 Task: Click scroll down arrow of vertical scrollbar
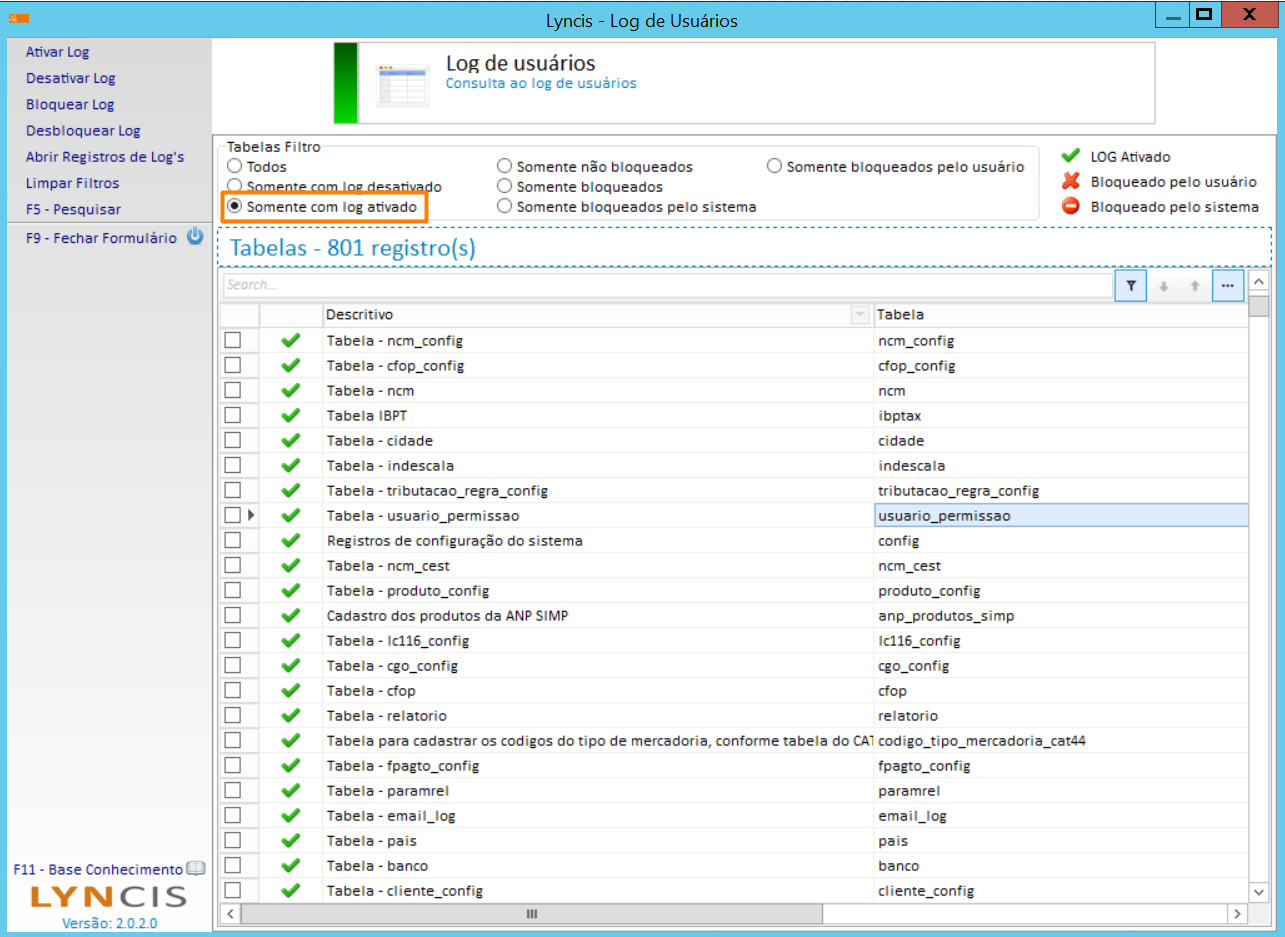coord(1259,891)
